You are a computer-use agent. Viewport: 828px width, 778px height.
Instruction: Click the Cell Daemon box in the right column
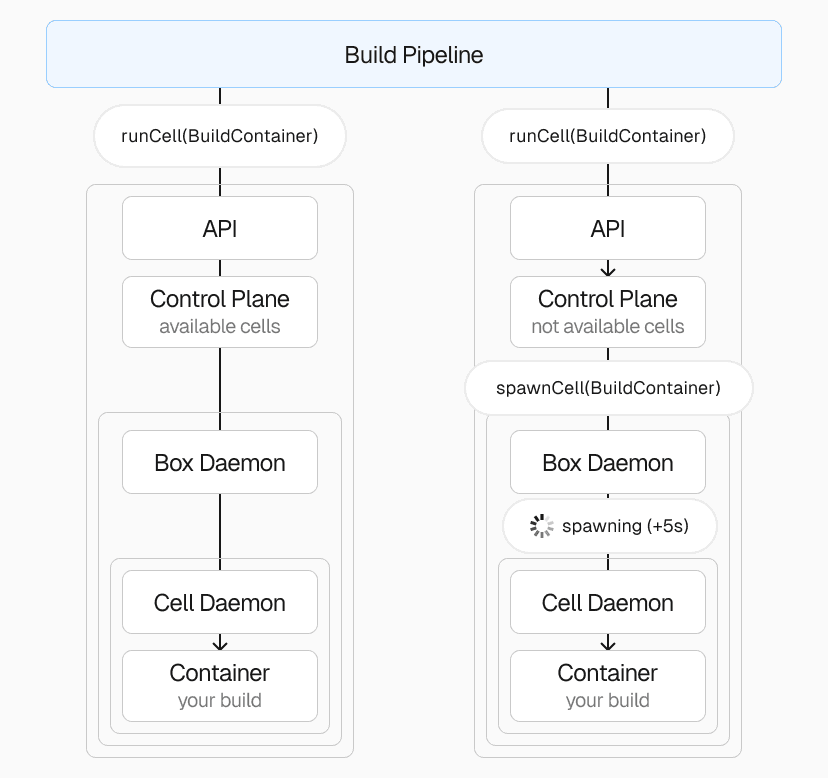608,602
